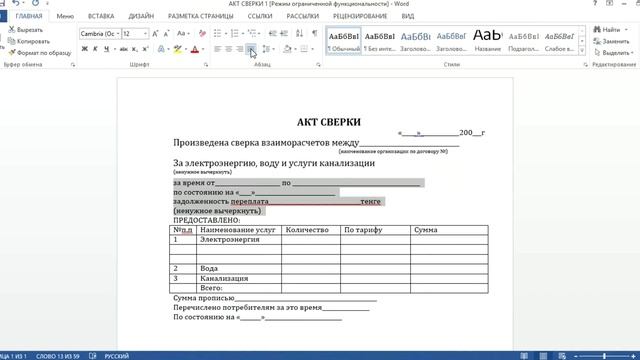Decrease font size with the smaller A icon
Image resolution: width=640 pixels, height=360 pixels.
point(167,34)
